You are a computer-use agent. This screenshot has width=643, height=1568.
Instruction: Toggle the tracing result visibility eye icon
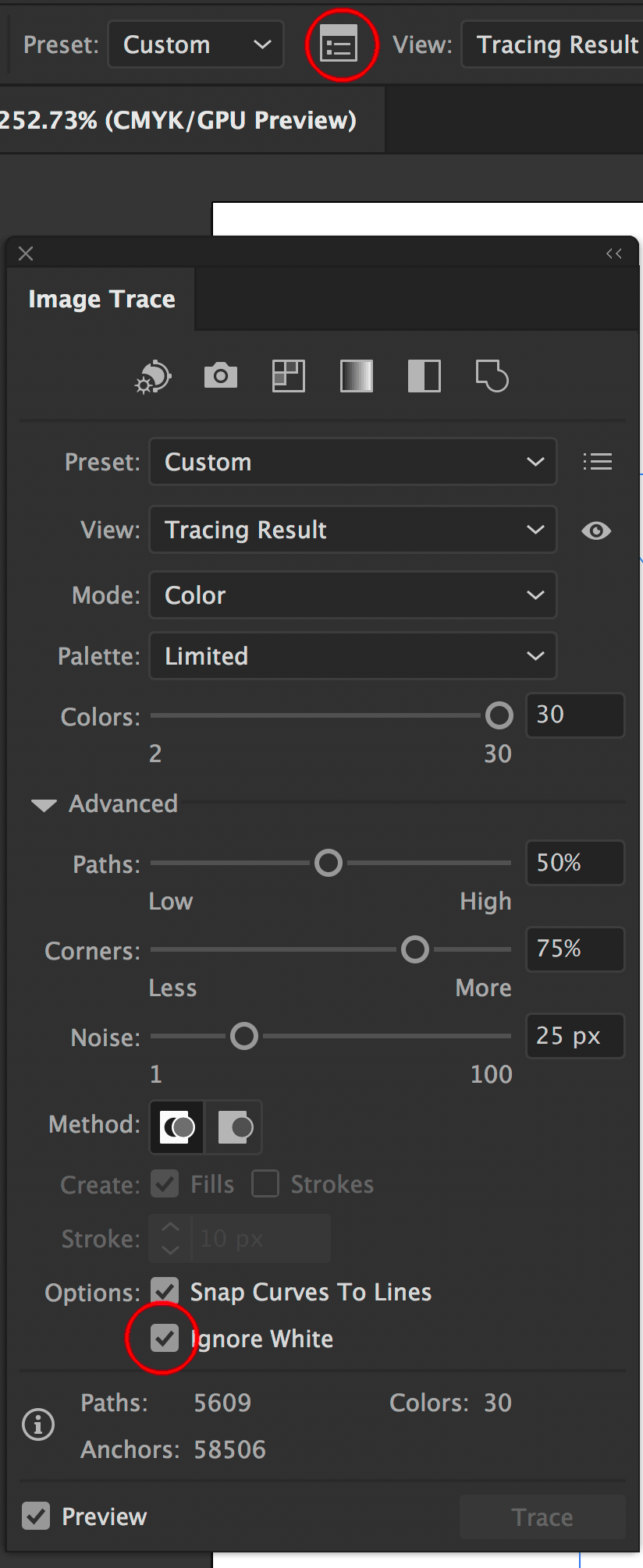[596, 530]
